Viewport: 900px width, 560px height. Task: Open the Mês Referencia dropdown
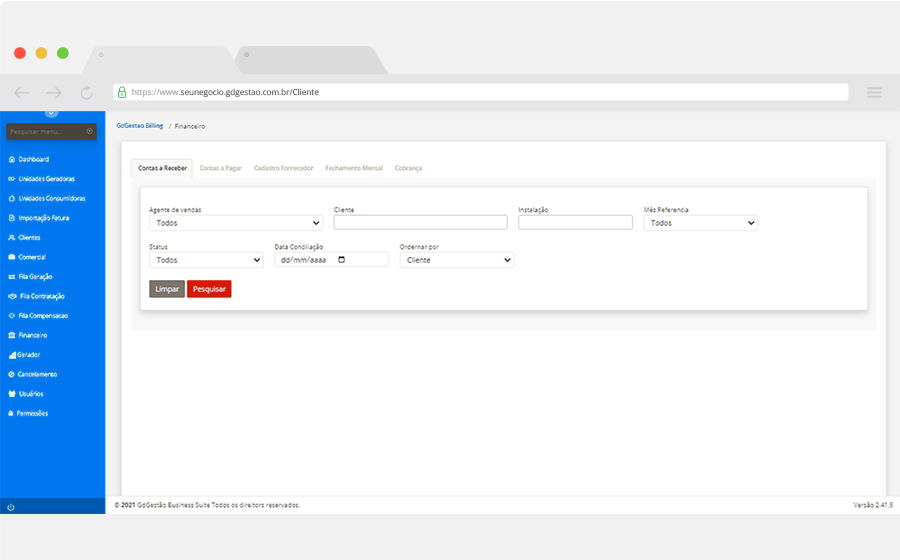700,223
